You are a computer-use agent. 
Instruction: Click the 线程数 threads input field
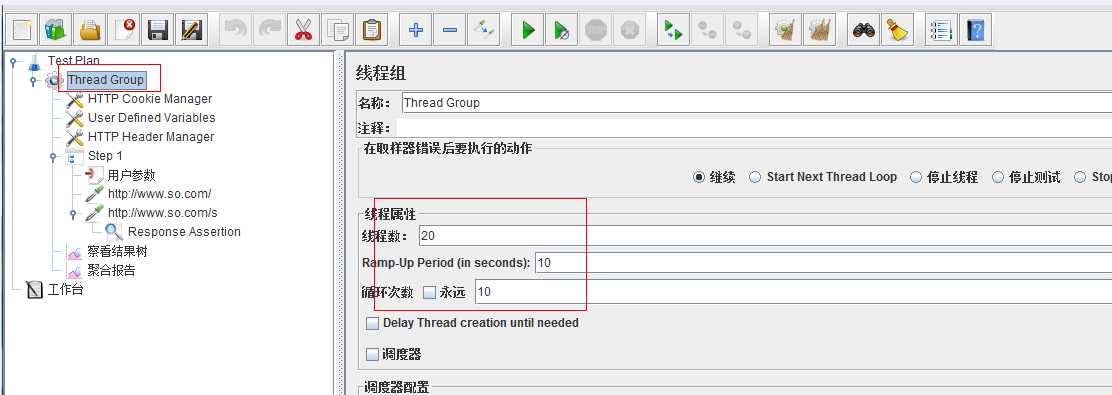coord(765,235)
